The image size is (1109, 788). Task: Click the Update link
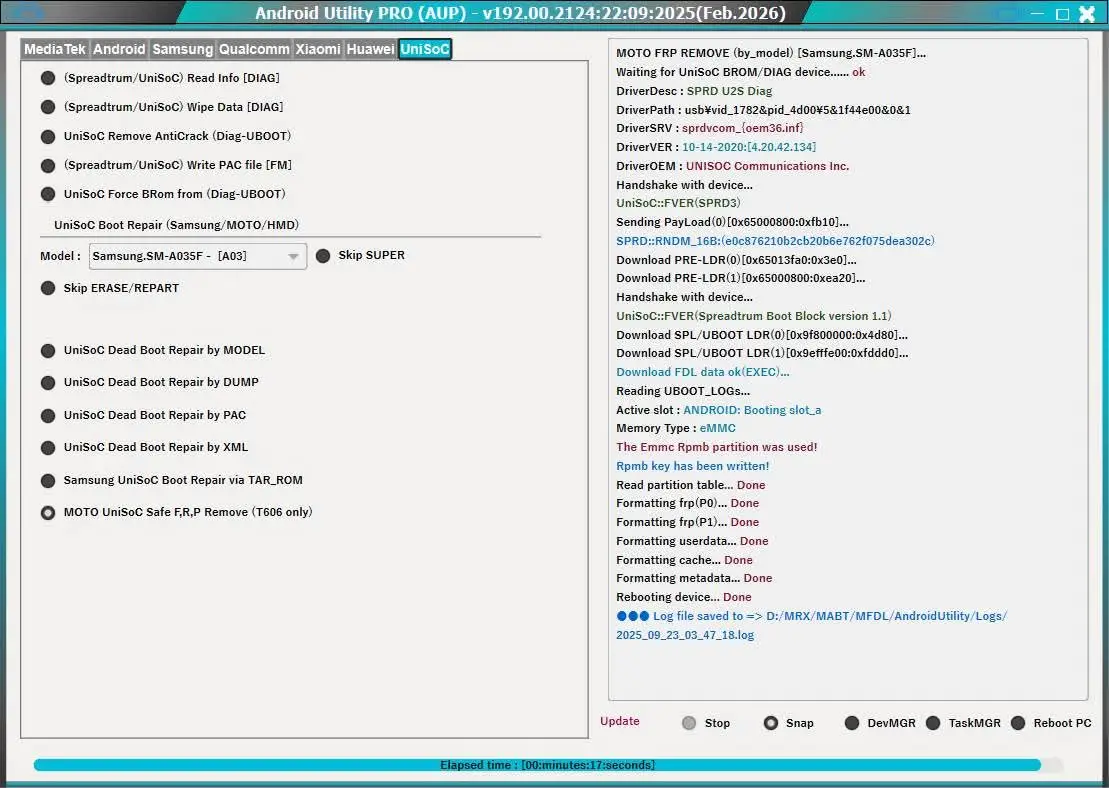[x=619, y=721]
